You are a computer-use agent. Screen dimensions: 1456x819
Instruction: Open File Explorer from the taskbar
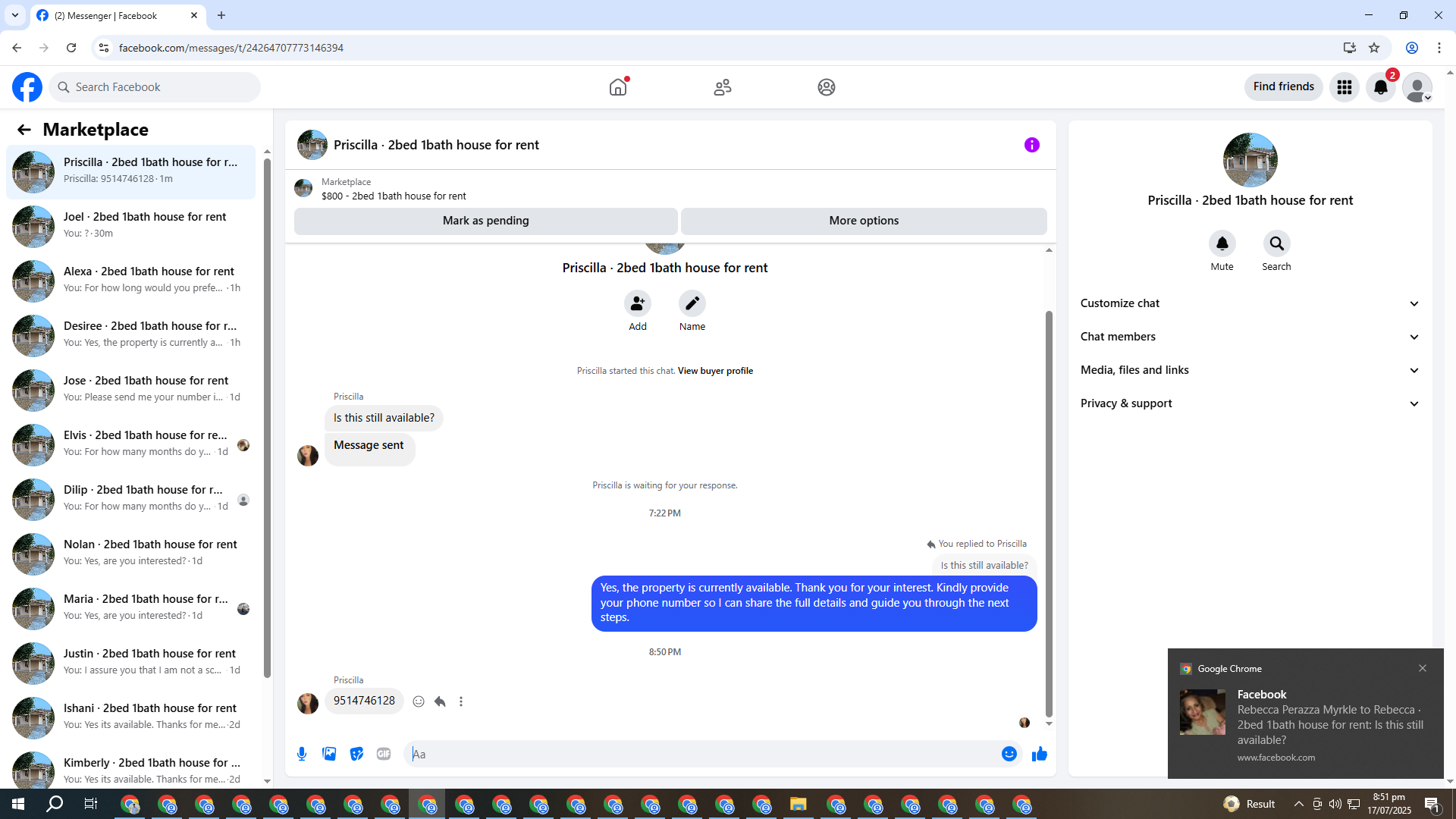(x=798, y=804)
